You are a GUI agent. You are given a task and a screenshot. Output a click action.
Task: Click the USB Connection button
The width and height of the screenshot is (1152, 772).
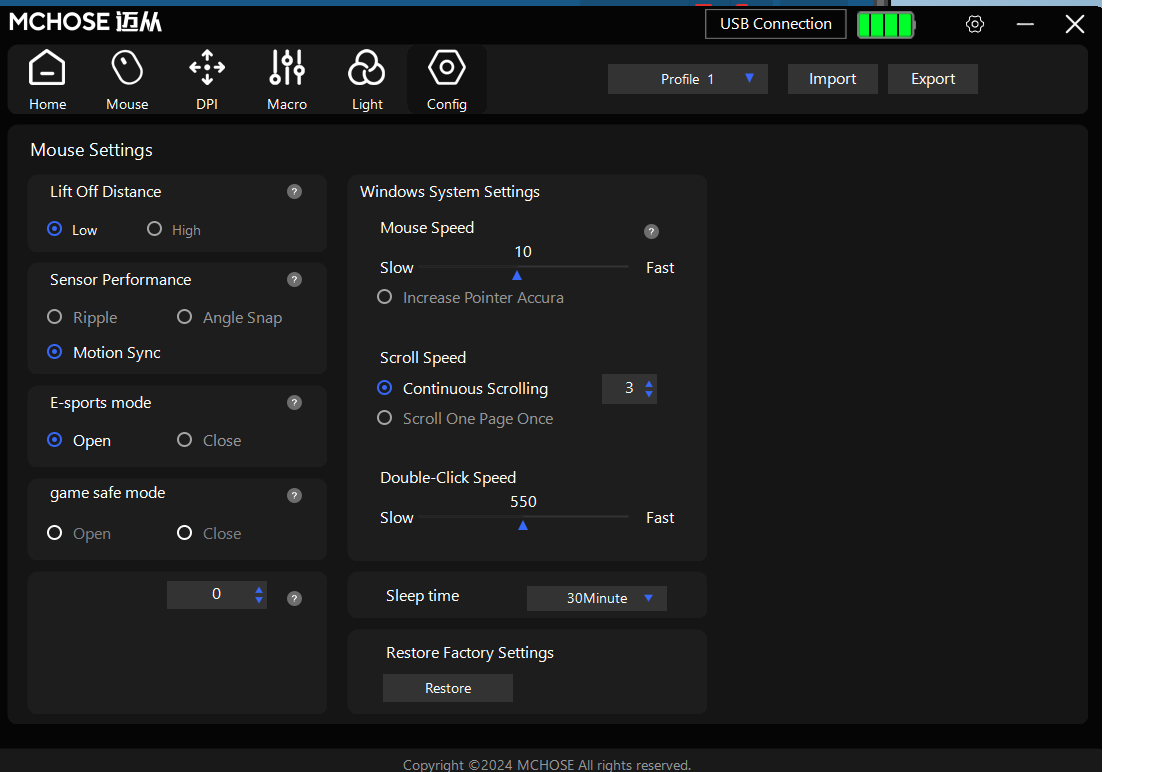(x=776, y=24)
